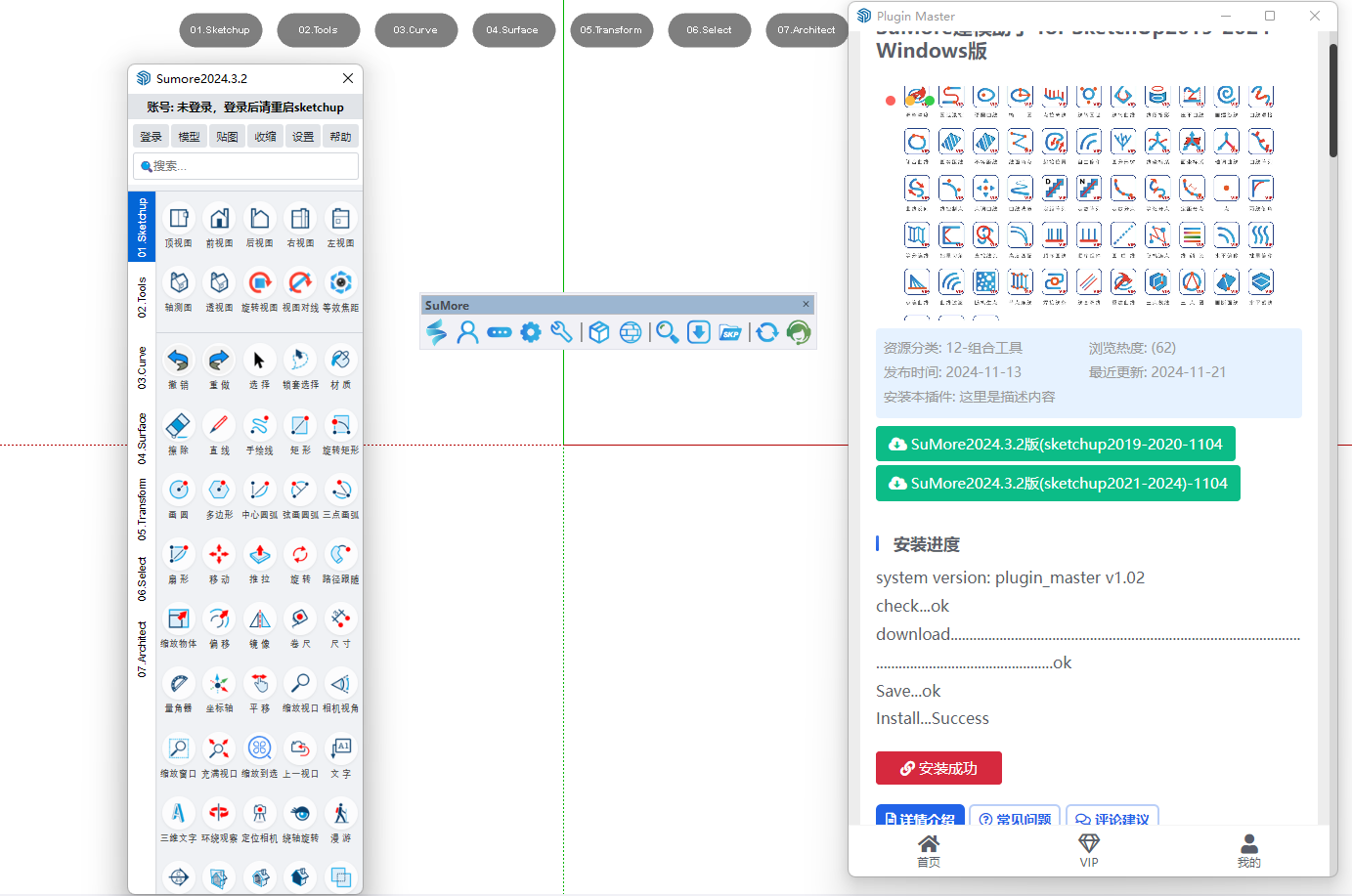Click the red 安装成功 button
Screen dimensions: 1352x896
[938, 768]
